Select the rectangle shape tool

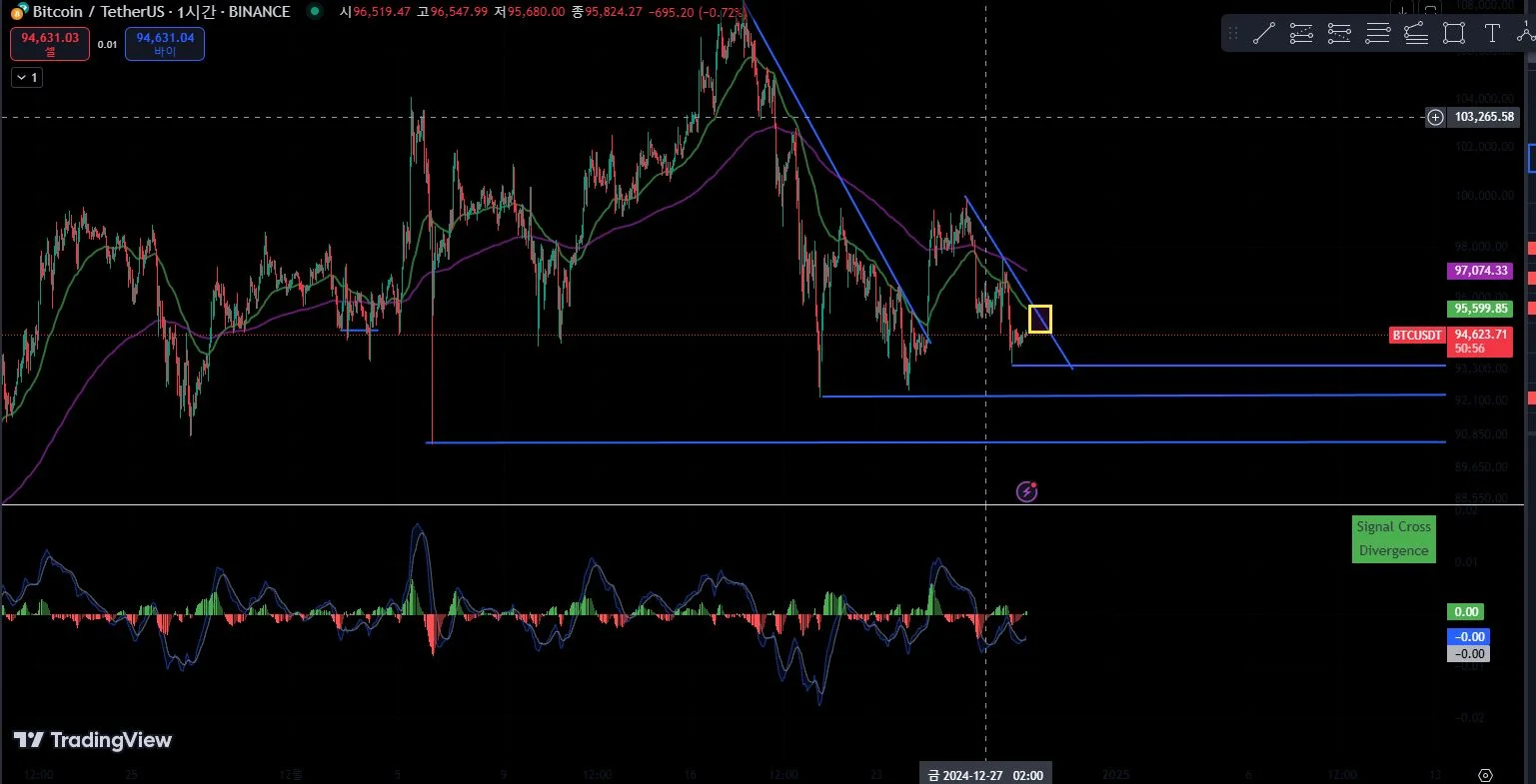point(1454,33)
